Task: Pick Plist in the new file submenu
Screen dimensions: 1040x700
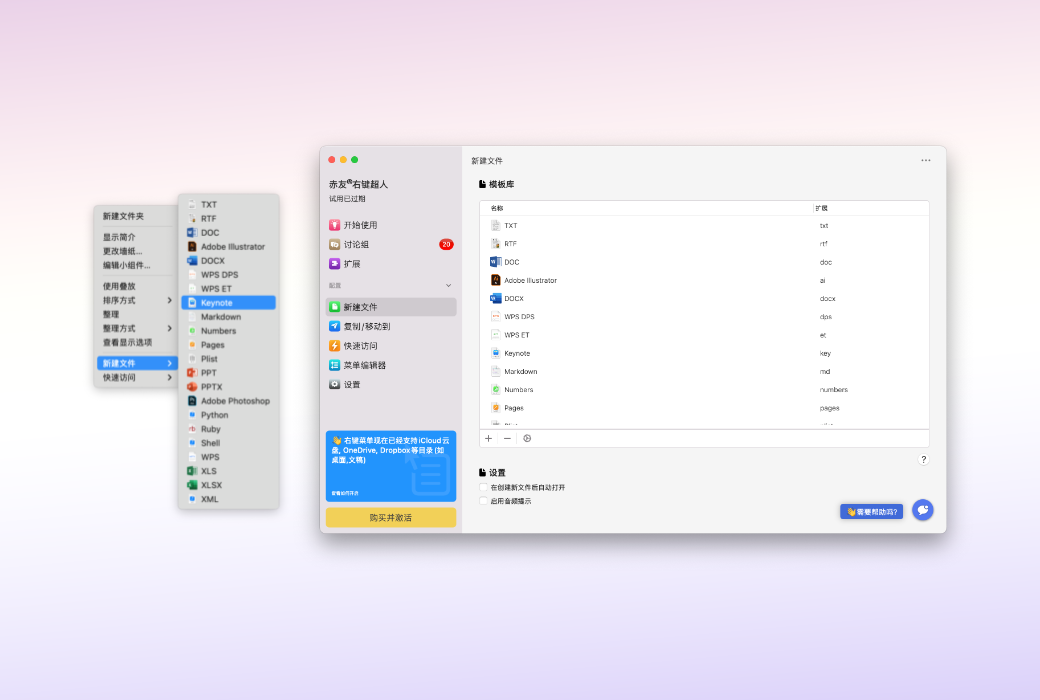Action: pyautogui.click(x=228, y=358)
